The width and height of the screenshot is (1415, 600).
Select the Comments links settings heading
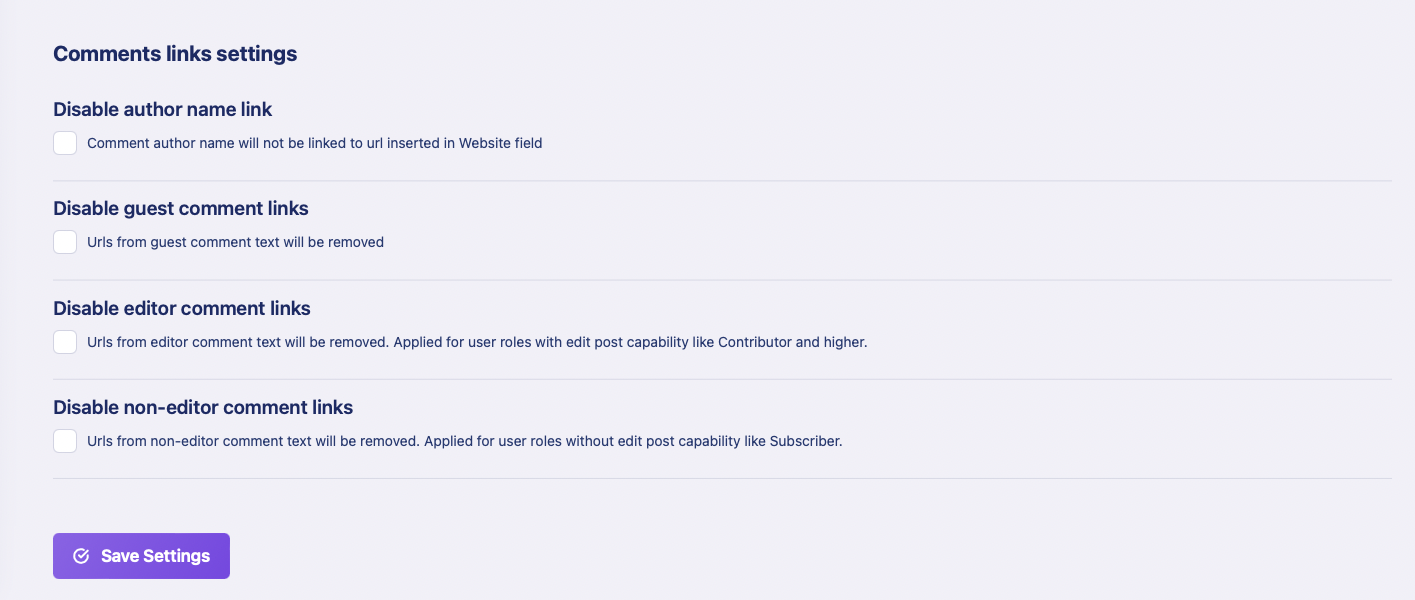tap(175, 54)
